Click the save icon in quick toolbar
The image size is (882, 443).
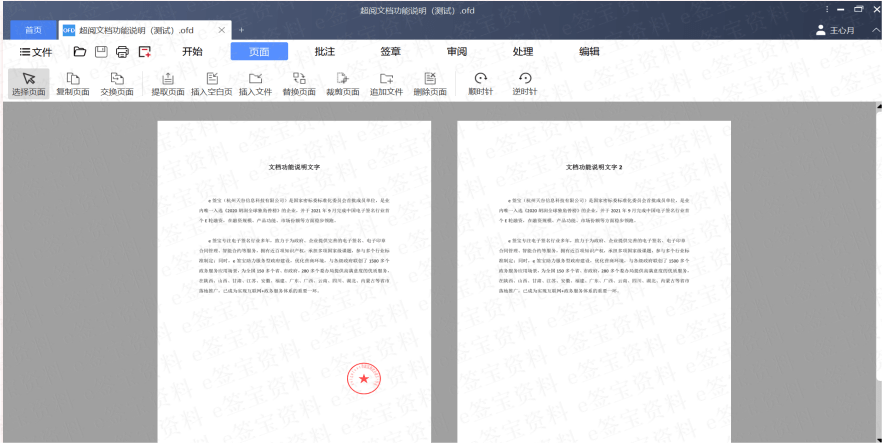pos(101,52)
